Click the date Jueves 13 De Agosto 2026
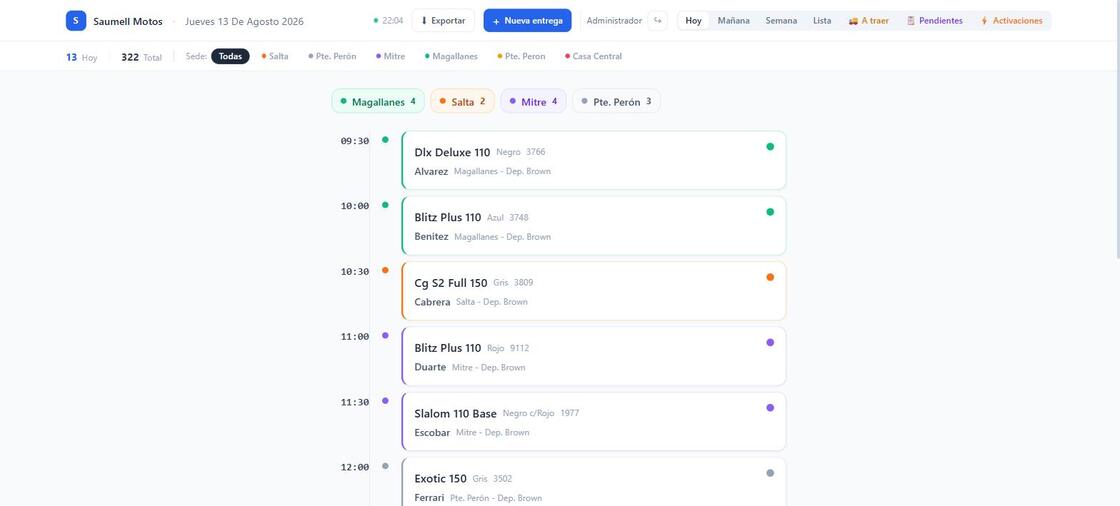The height and width of the screenshot is (506, 1120). (244, 21)
